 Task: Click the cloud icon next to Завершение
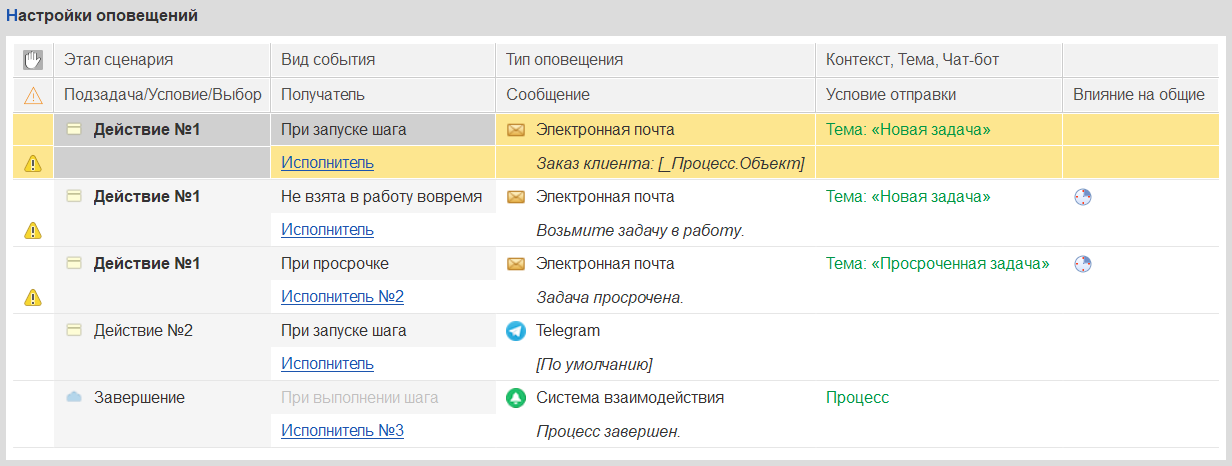click(74, 397)
